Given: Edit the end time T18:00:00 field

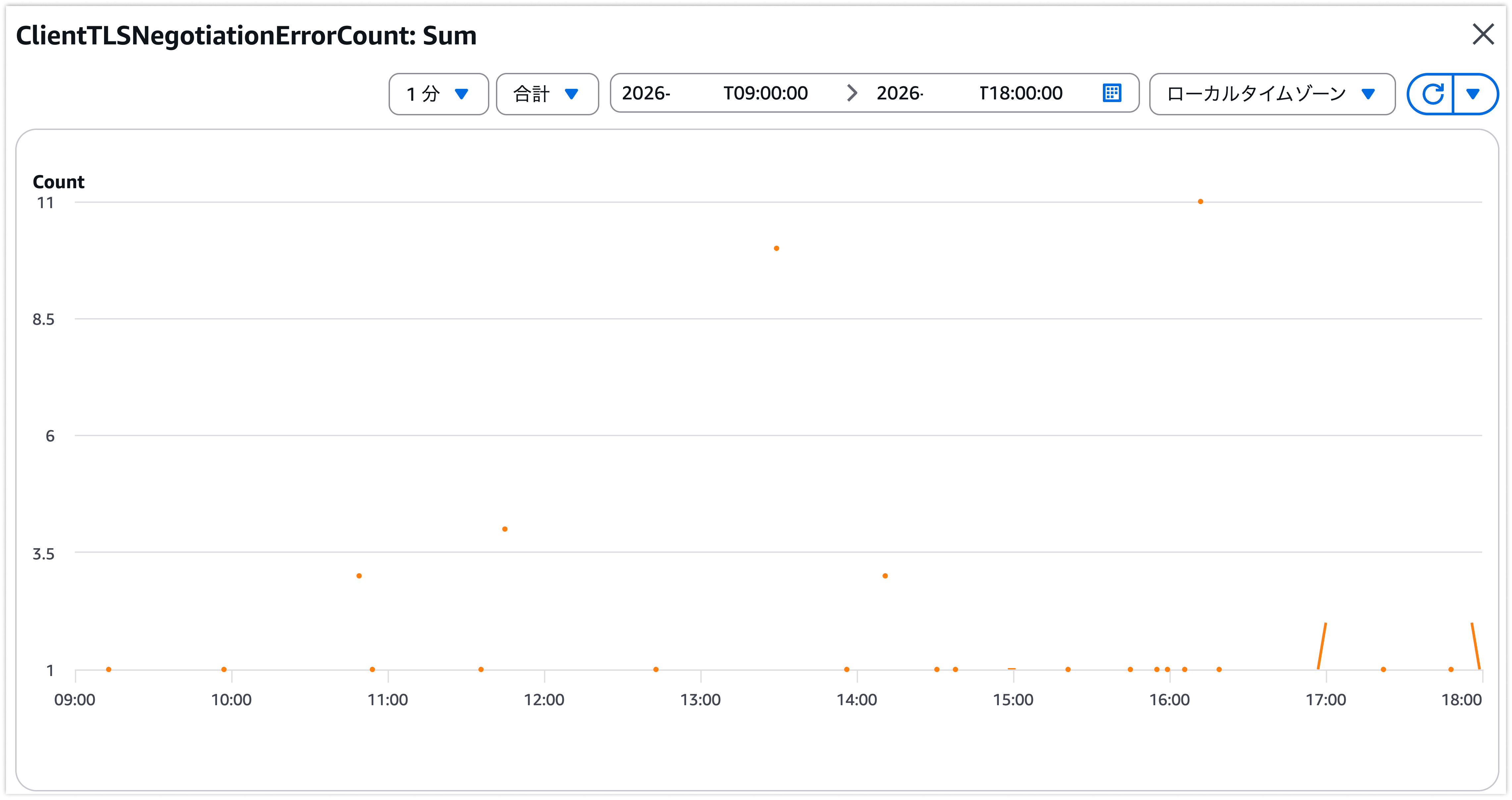Looking at the screenshot, I should (1021, 93).
